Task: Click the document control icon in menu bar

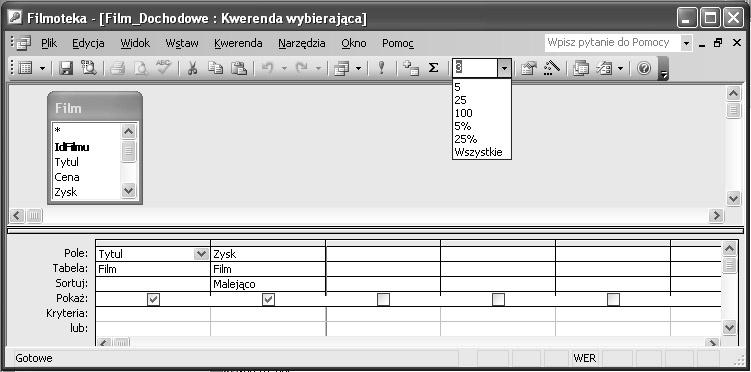Action: pos(23,43)
